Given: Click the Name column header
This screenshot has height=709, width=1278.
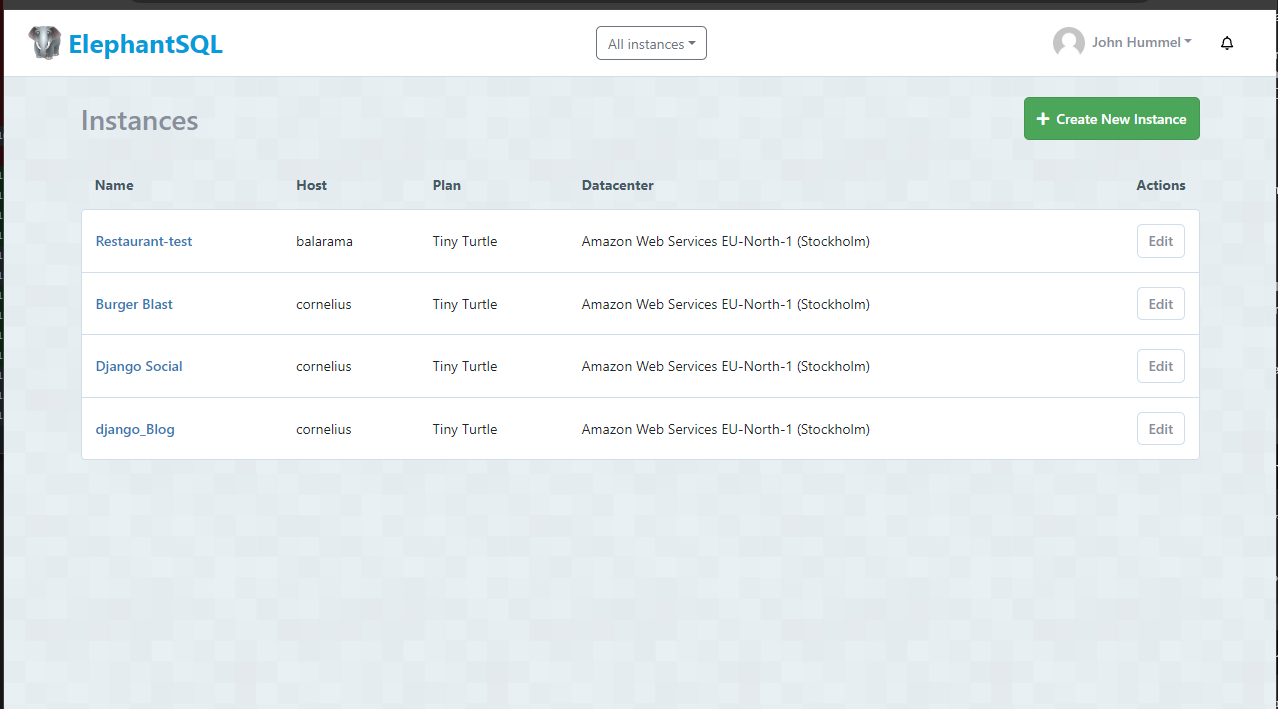Looking at the screenshot, I should tap(114, 185).
